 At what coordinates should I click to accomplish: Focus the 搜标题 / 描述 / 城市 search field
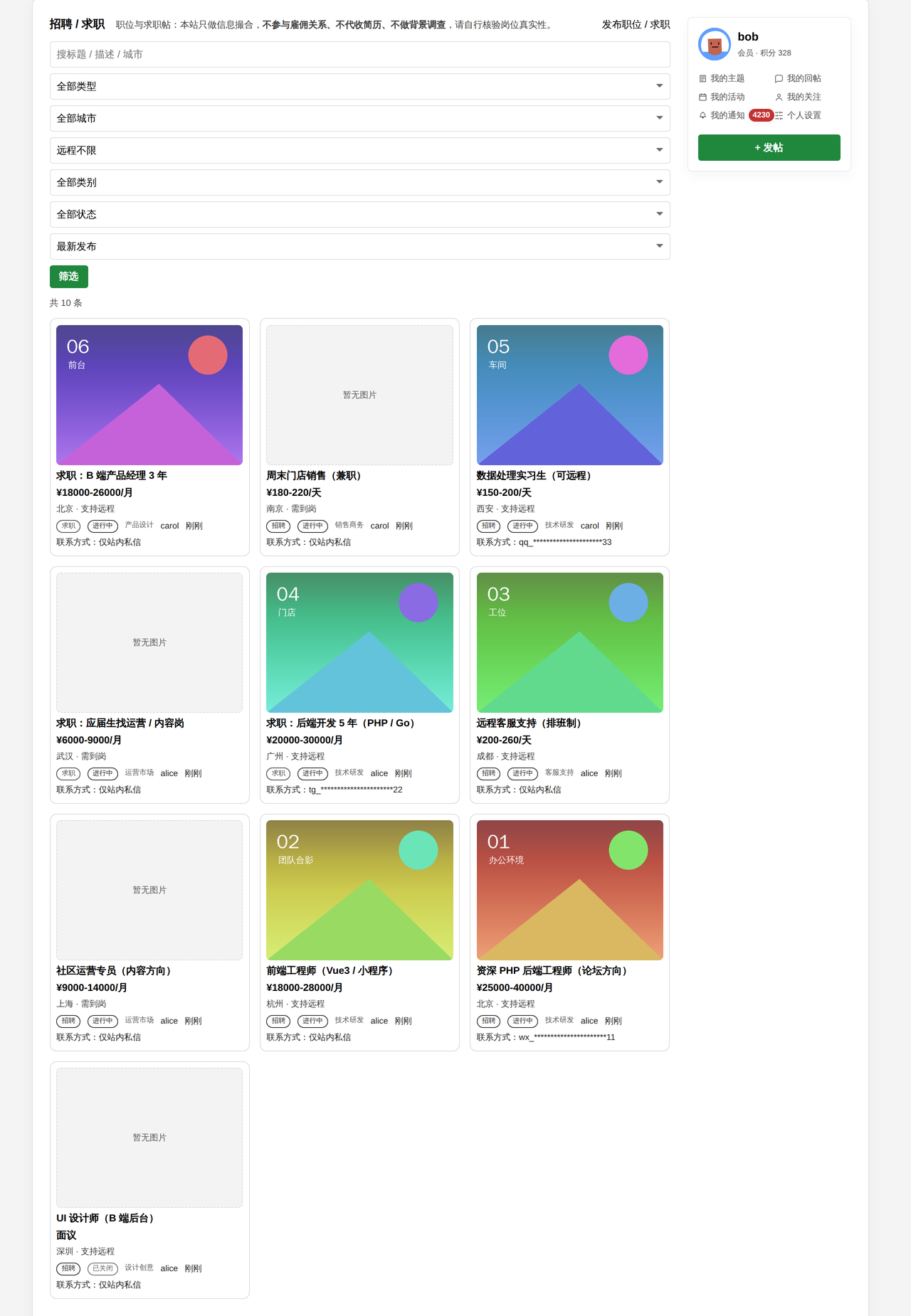coord(360,54)
